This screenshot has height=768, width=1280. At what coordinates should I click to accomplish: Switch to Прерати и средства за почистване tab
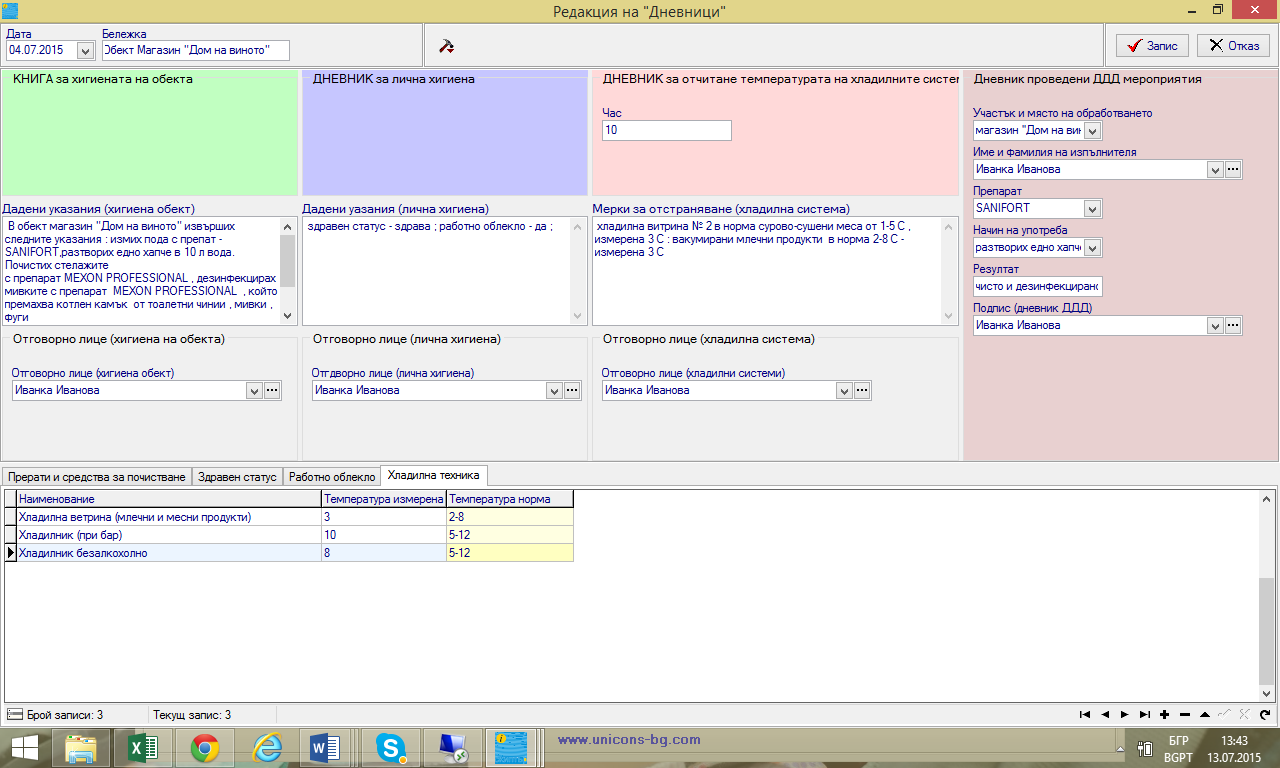97,477
